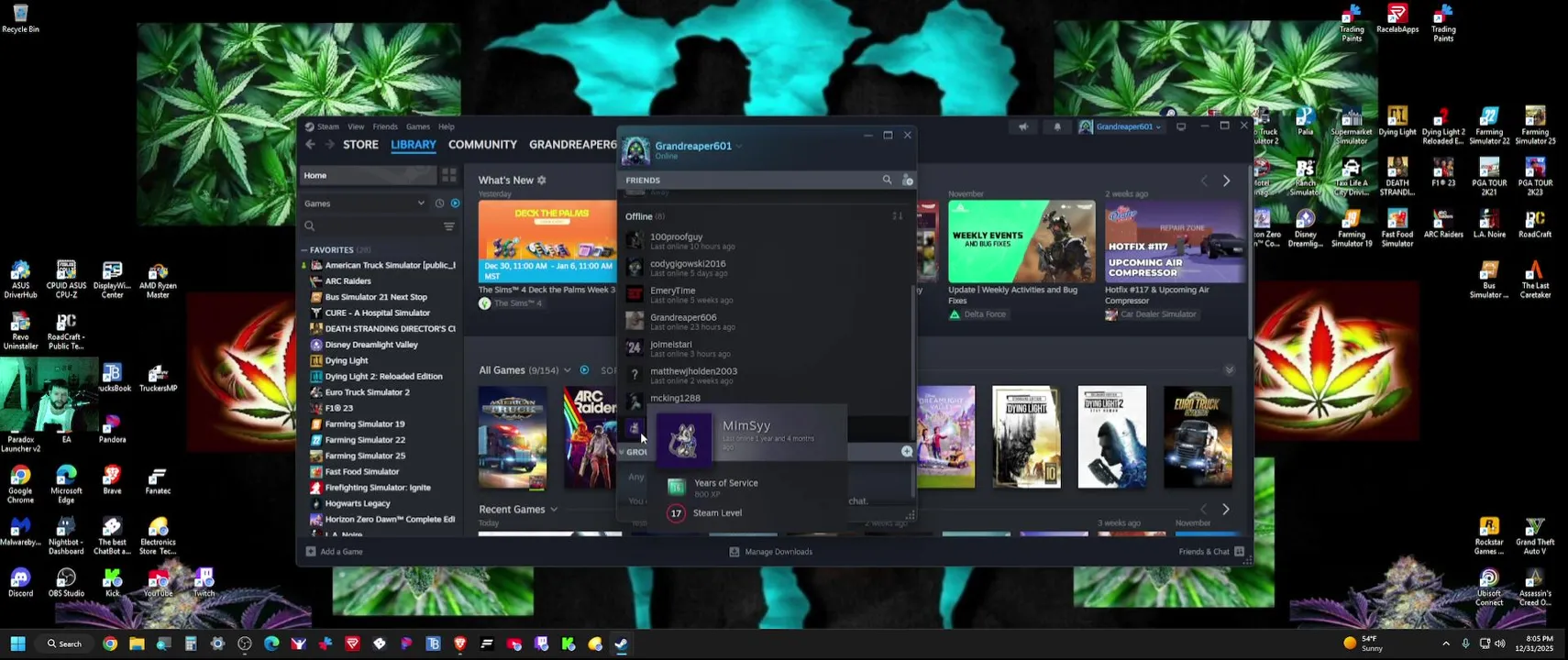This screenshot has width=1568, height=660.
Task: Show next Recent Games arrow
Action: coord(1227,510)
